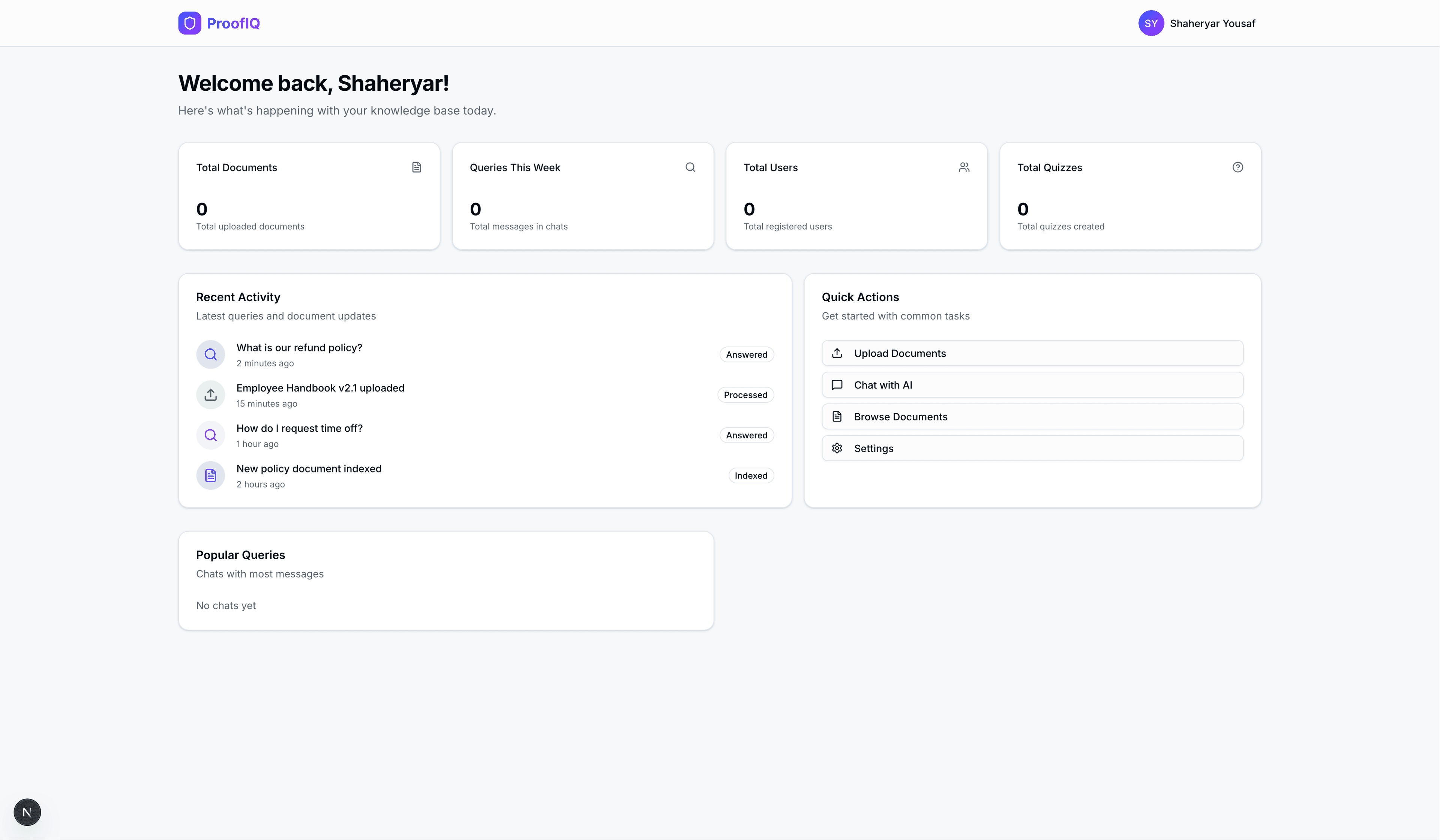Click the users icon in Total Users card
Viewport: 1440px width, 840px height.
pyautogui.click(x=964, y=167)
